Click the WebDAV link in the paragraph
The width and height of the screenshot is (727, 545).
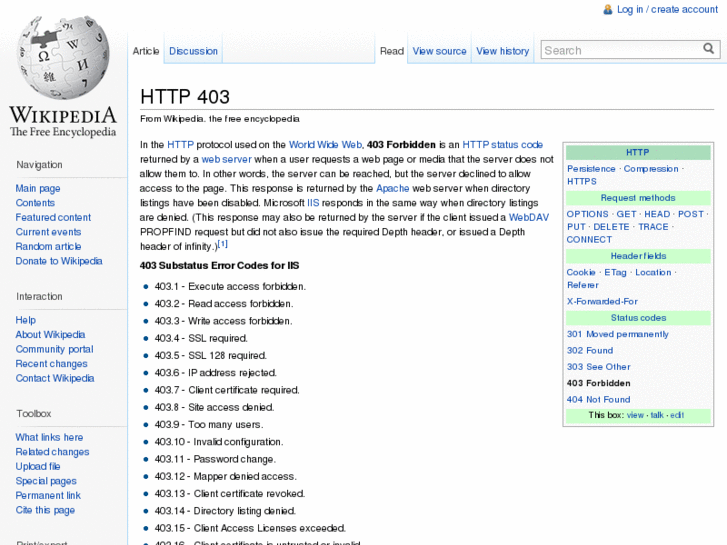click(x=528, y=217)
